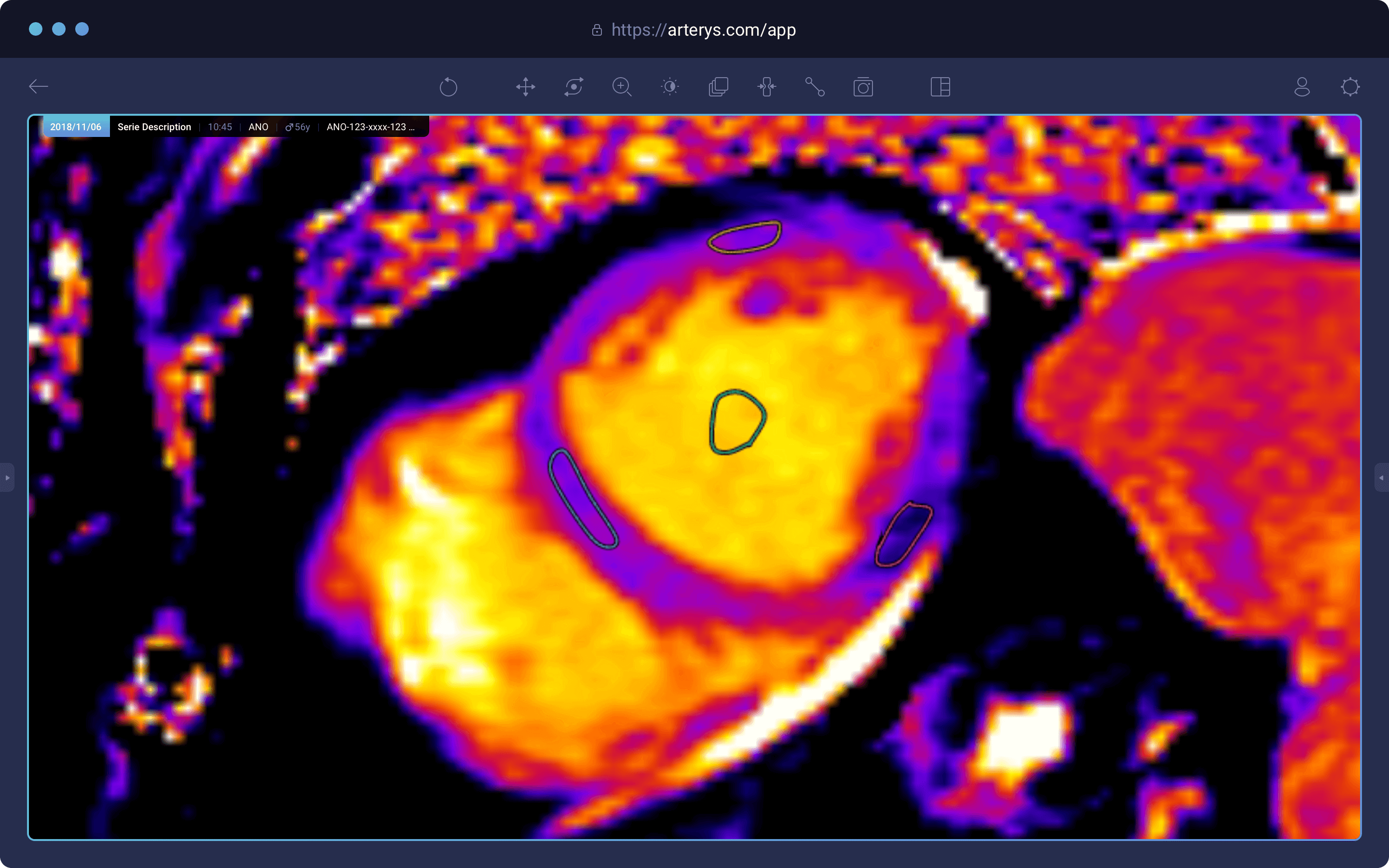Screen dimensions: 1389x868
Task: Click the 2018/11/06 study date tag
Action: 76,127
